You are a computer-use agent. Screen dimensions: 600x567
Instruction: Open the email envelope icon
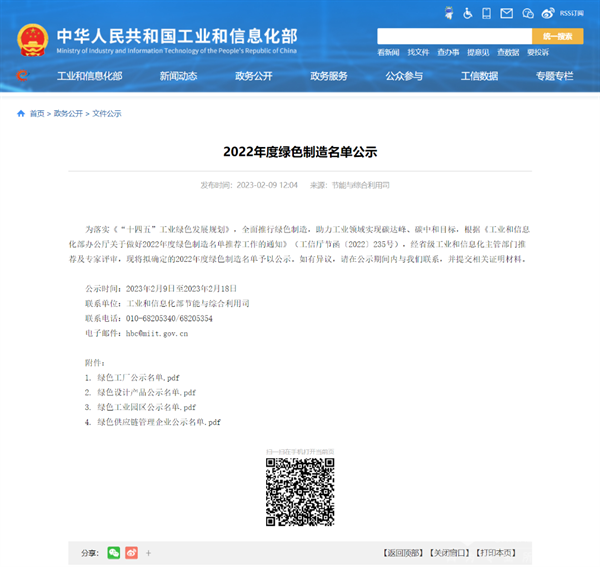click(x=506, y=14)
